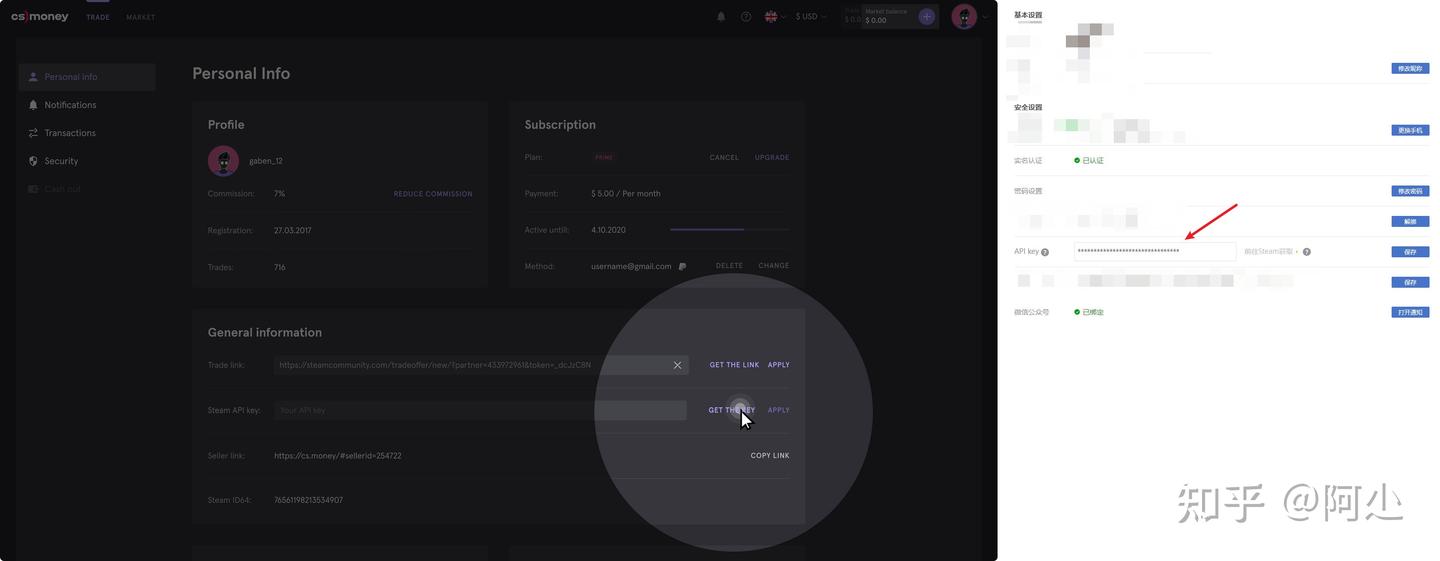Click COPY LINK for the seller link
Image resolution: width=1440 pixels, height=561 pixels.
770,456
